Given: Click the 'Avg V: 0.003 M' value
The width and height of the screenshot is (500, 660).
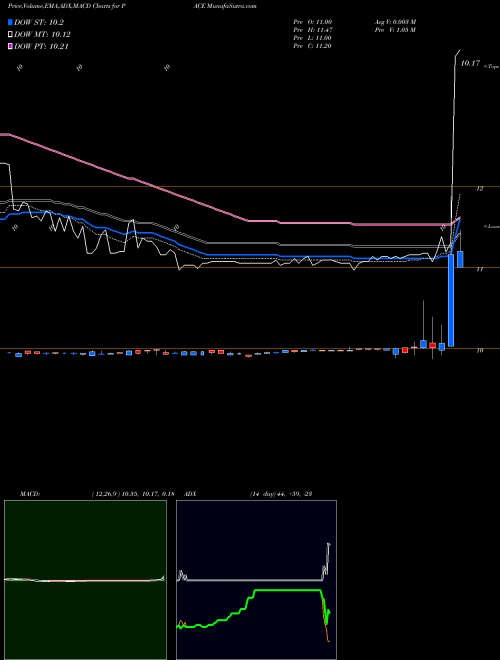Looking at the screenshot, I should coord(396,22).
